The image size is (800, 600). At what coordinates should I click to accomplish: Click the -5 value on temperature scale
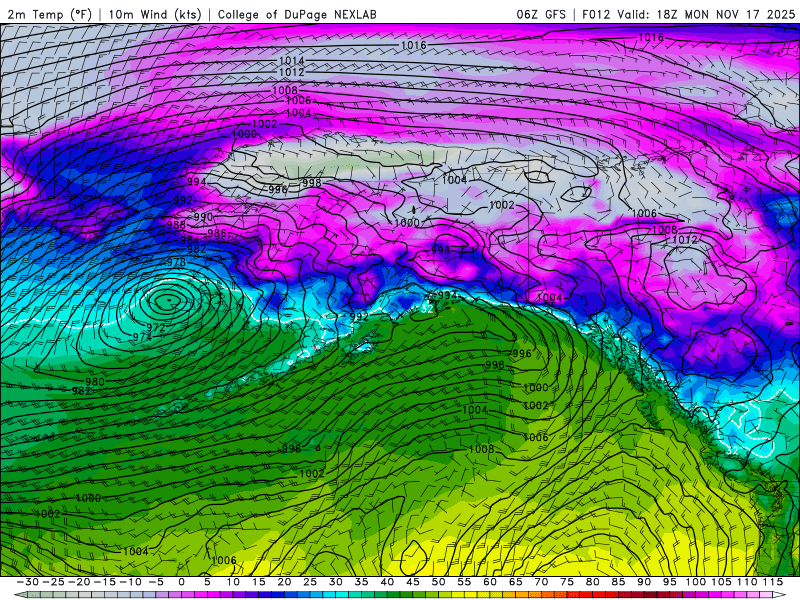point(157,582)
